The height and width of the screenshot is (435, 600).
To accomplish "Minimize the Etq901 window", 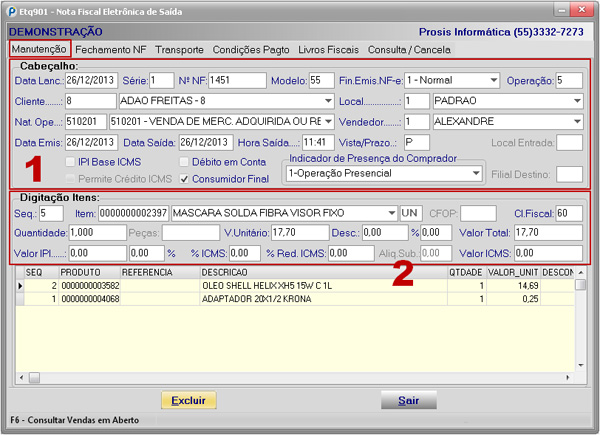I will click(x=561, y=10).
